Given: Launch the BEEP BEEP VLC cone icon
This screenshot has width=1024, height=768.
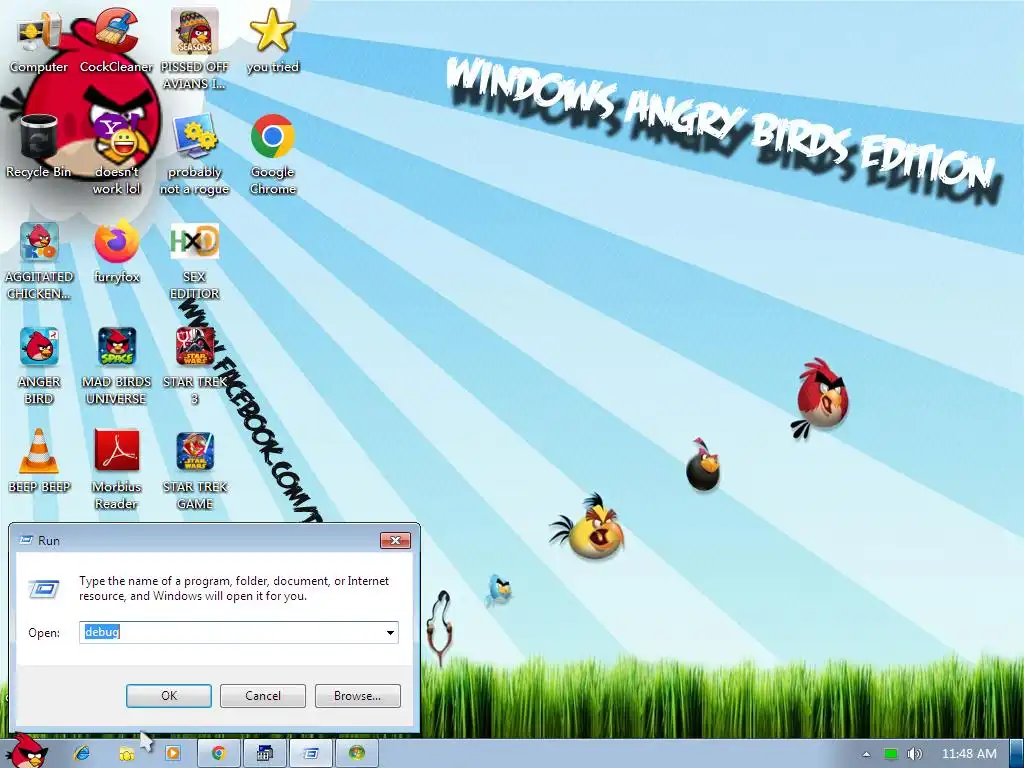Looking at the screenshot, I should (39, 460).
